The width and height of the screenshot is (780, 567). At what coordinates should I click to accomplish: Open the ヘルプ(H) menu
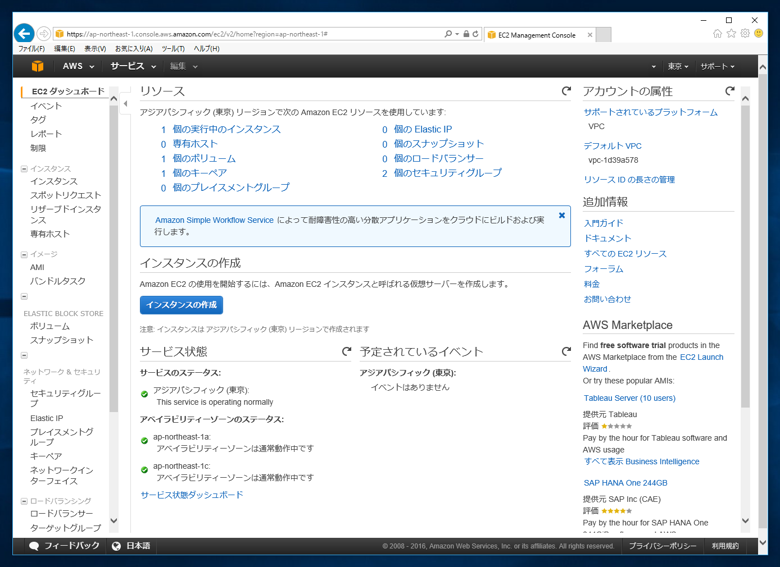coord(206,49)
